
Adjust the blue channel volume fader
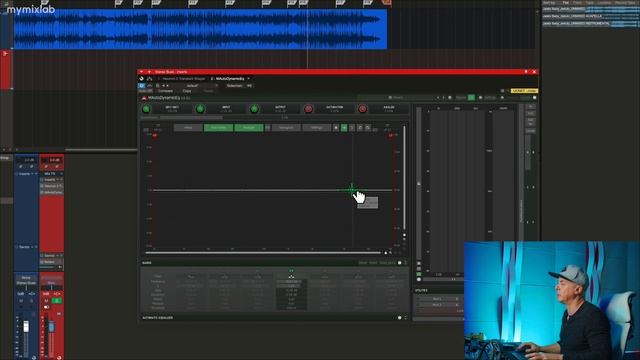point(26,326)
